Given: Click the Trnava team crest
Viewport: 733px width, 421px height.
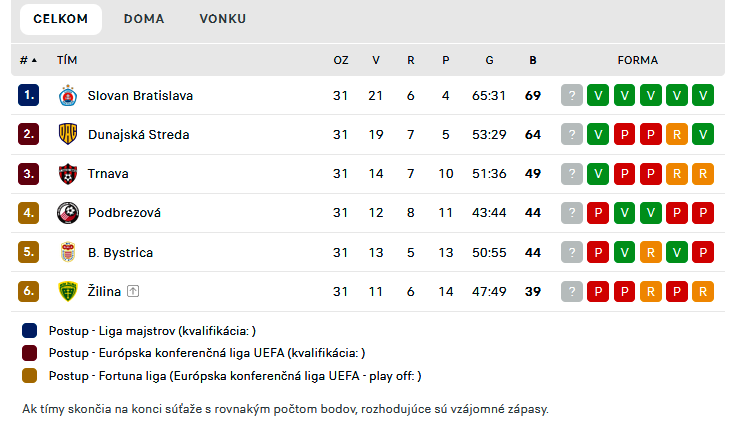Looking at the screenshot, I should click(68, 174).
